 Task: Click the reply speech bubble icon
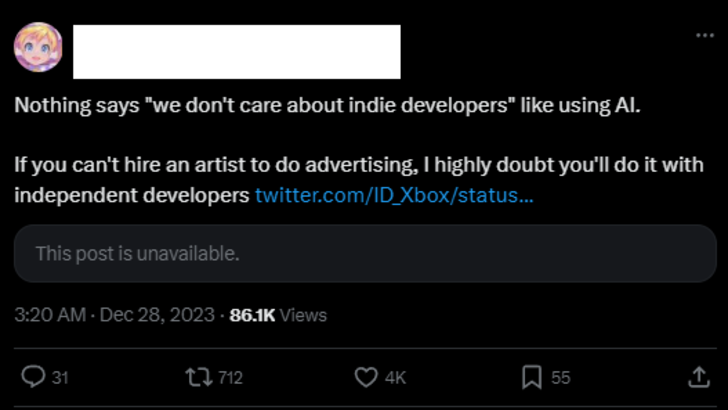coord(33,377)
